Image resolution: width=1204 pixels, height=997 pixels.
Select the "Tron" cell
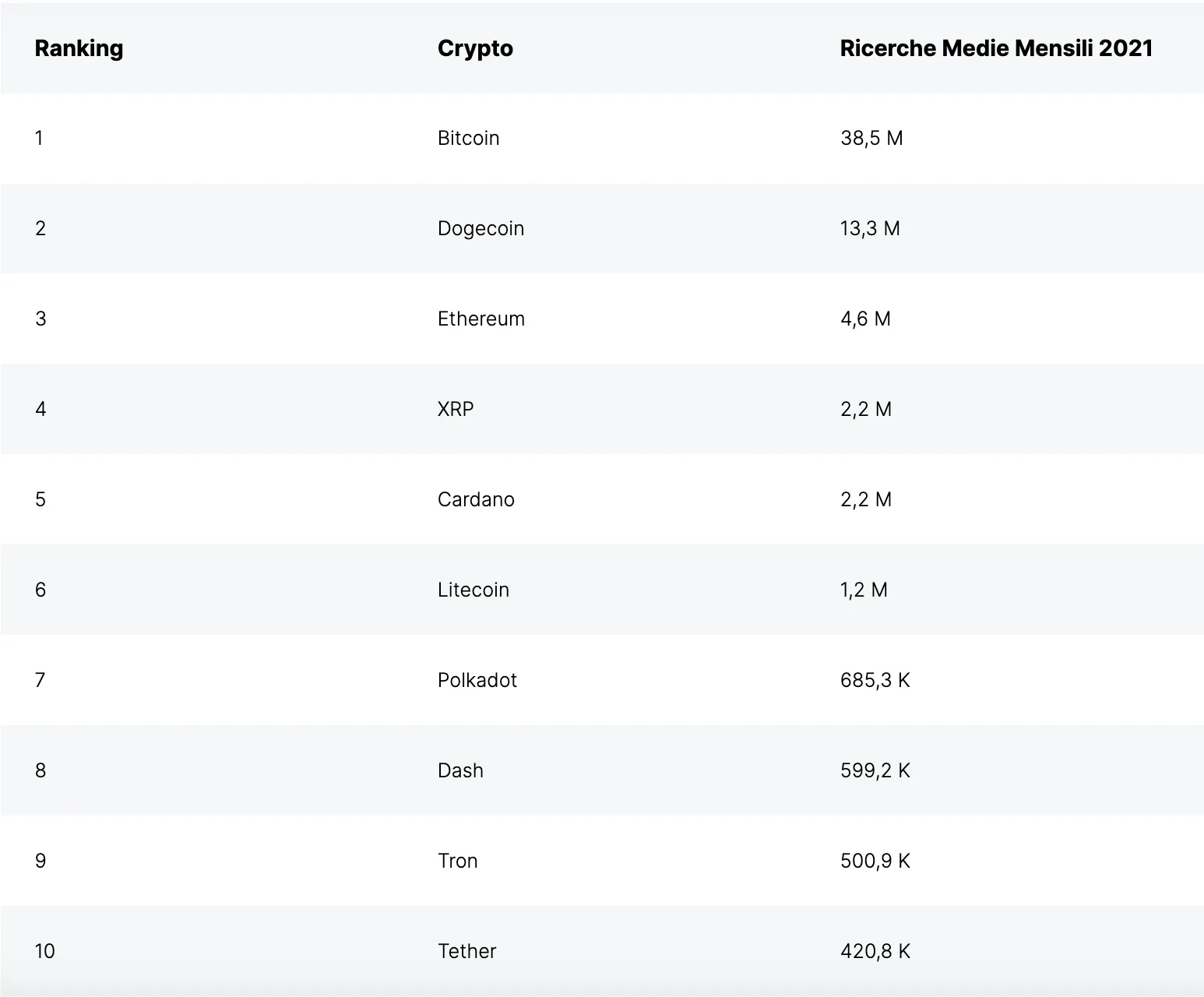457,861
